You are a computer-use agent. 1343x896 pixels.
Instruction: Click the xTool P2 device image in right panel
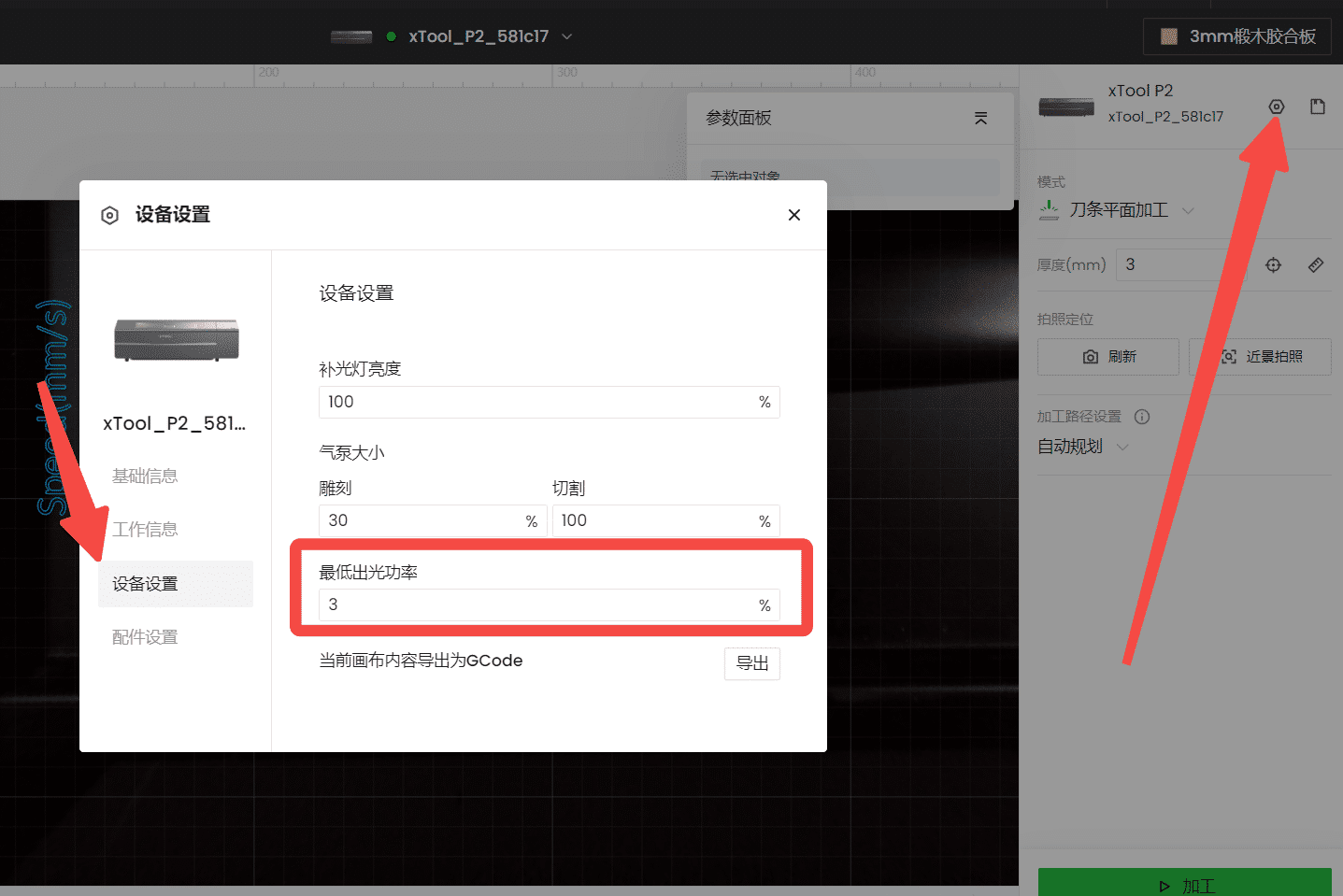tap(1066, 107)
